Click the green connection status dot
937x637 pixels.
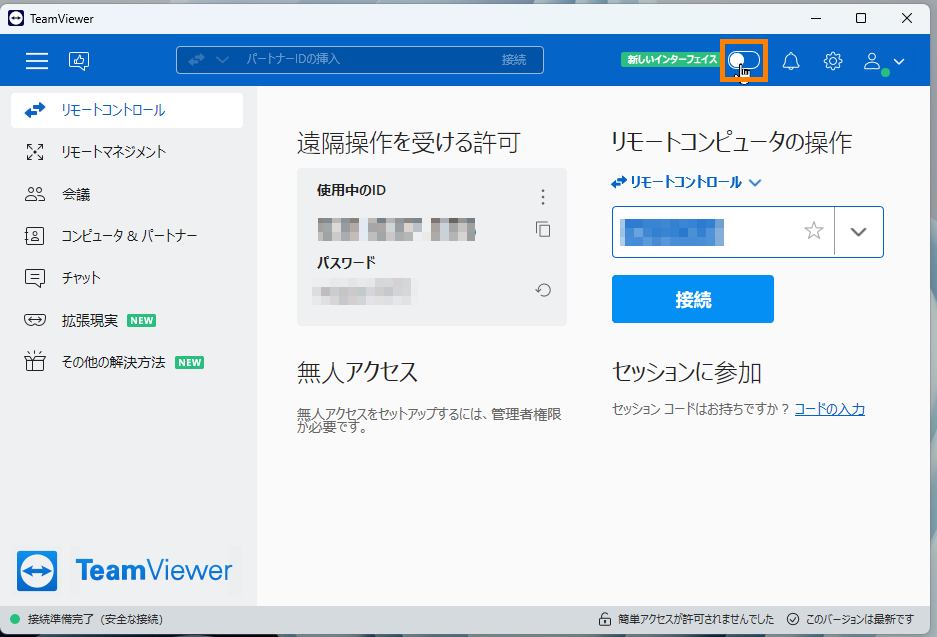[x=15, y=619]
